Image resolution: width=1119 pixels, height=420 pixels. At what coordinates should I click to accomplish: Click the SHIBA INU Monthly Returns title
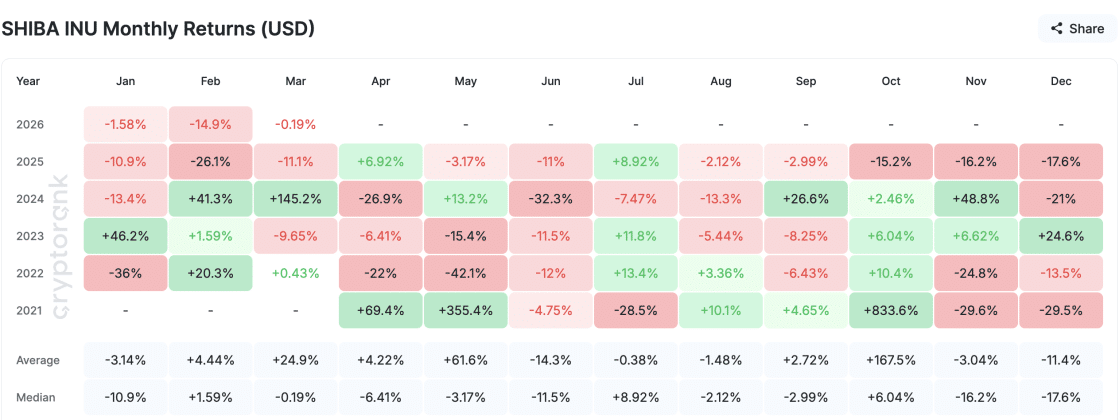pyautogui.click(x=158, y=29)
